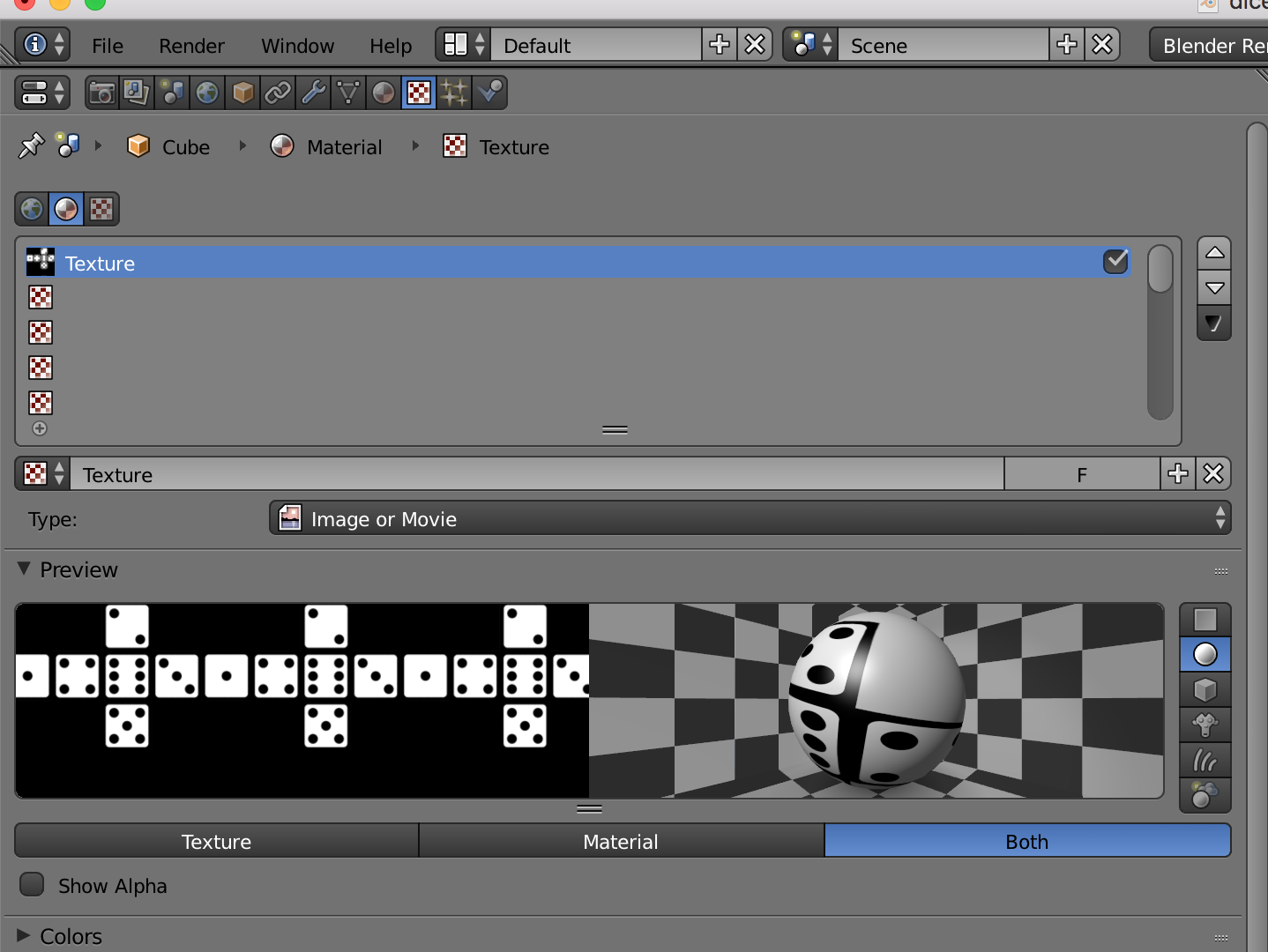Open the Type Image or Movie dropdown

(750, 518)
